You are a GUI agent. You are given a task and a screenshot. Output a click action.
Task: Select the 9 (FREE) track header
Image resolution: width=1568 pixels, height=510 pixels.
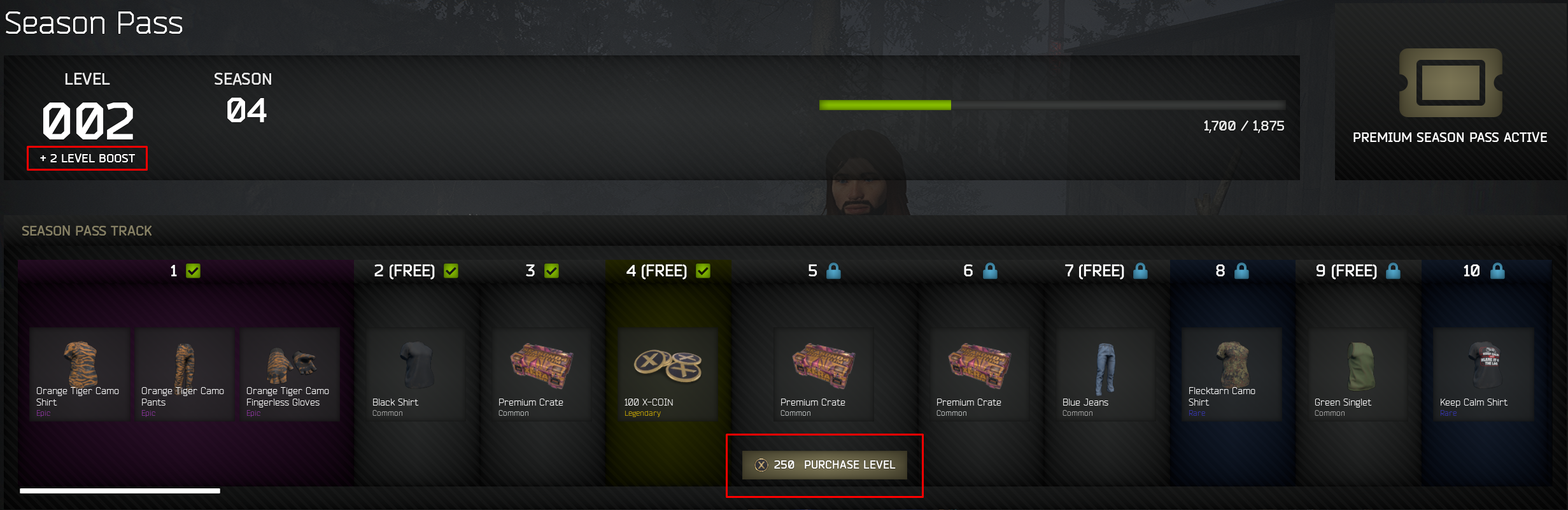(x=1358, y=271)
